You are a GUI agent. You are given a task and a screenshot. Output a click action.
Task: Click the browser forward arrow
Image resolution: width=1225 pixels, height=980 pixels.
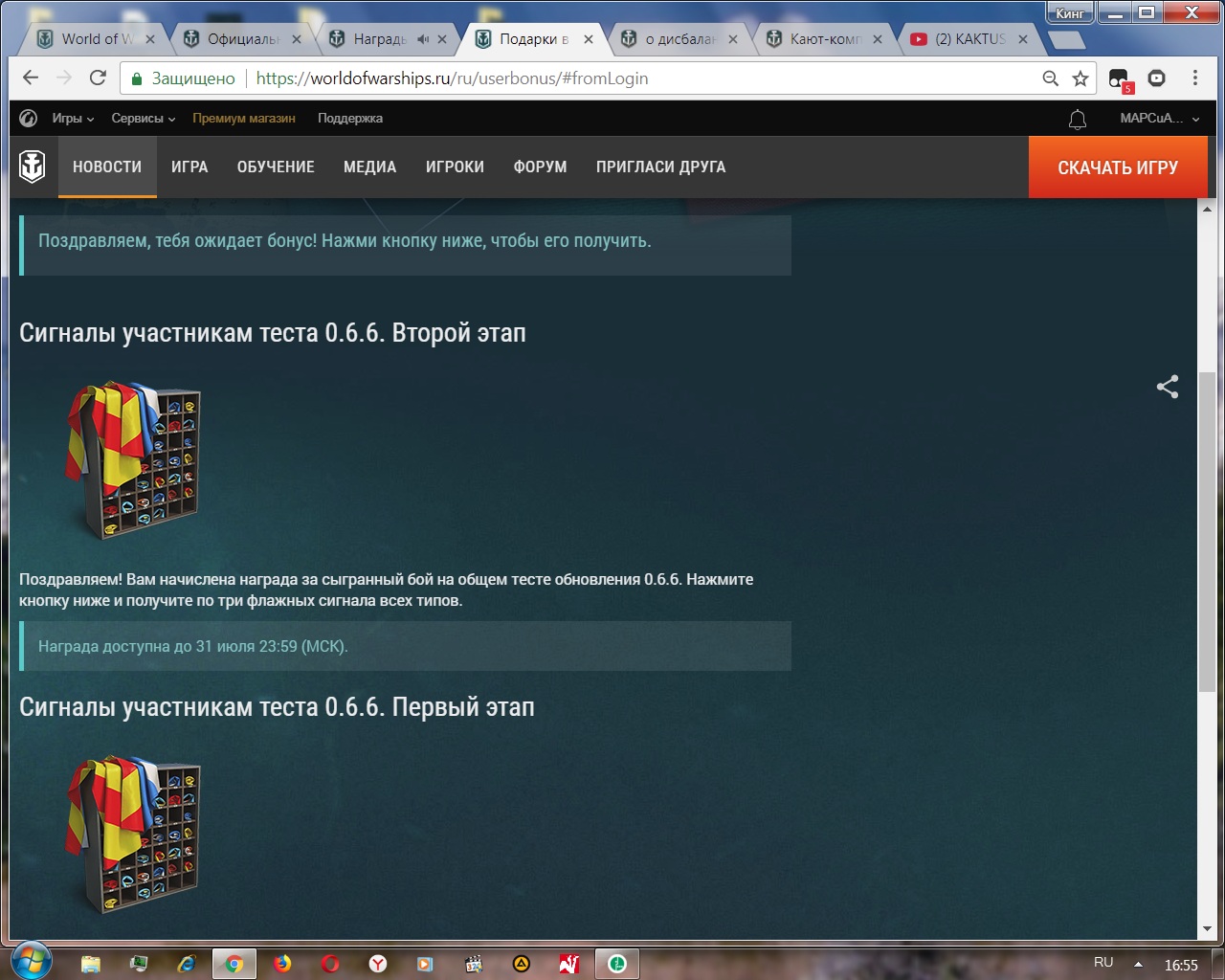pyautogui.click(x=64, y=78)
